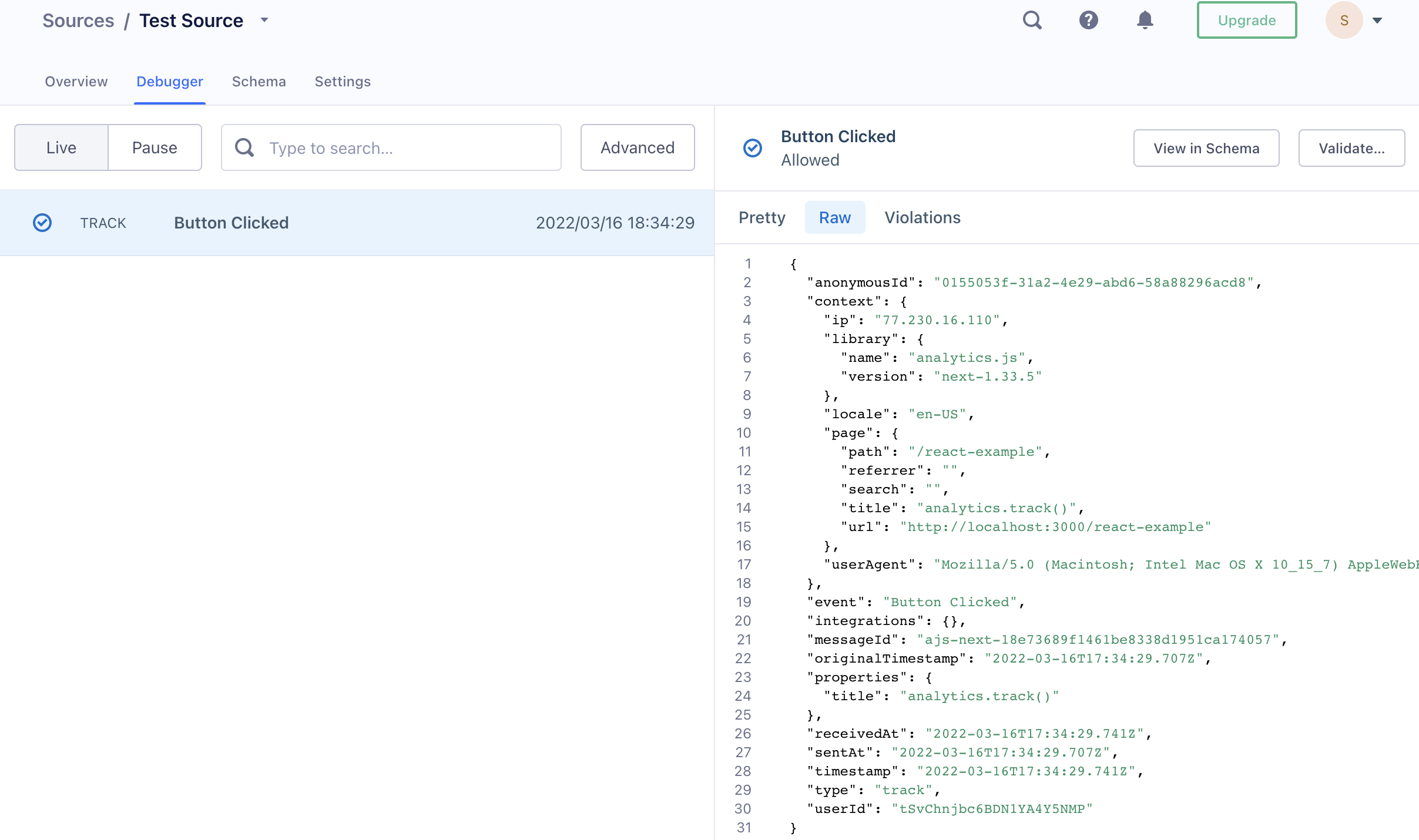Screen dimensions: 1419x840
Task: Click the Validate... button
Action: click(x=1351, y=148)
